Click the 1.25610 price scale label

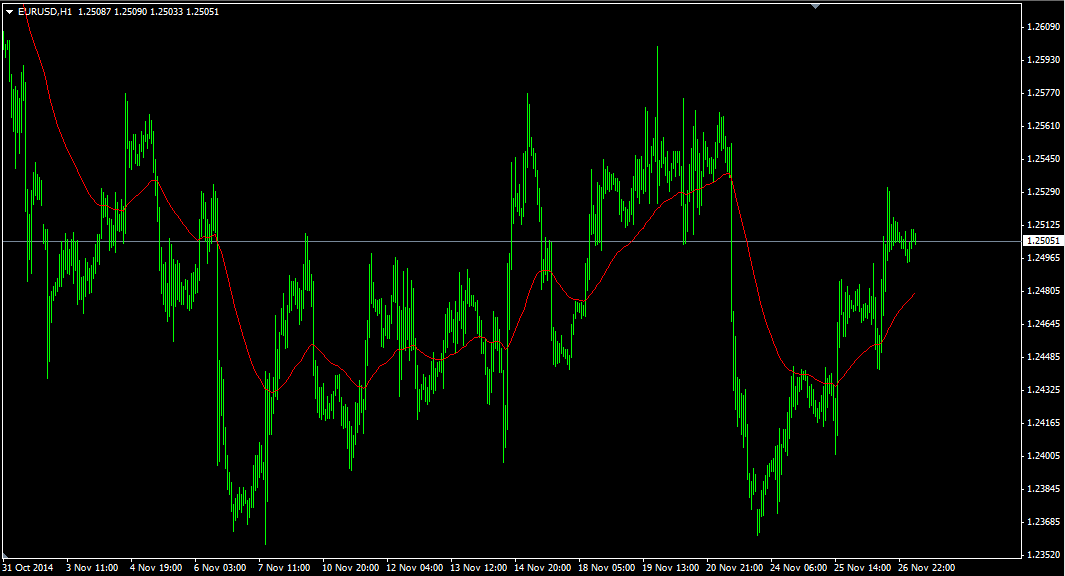point(1043,126)
